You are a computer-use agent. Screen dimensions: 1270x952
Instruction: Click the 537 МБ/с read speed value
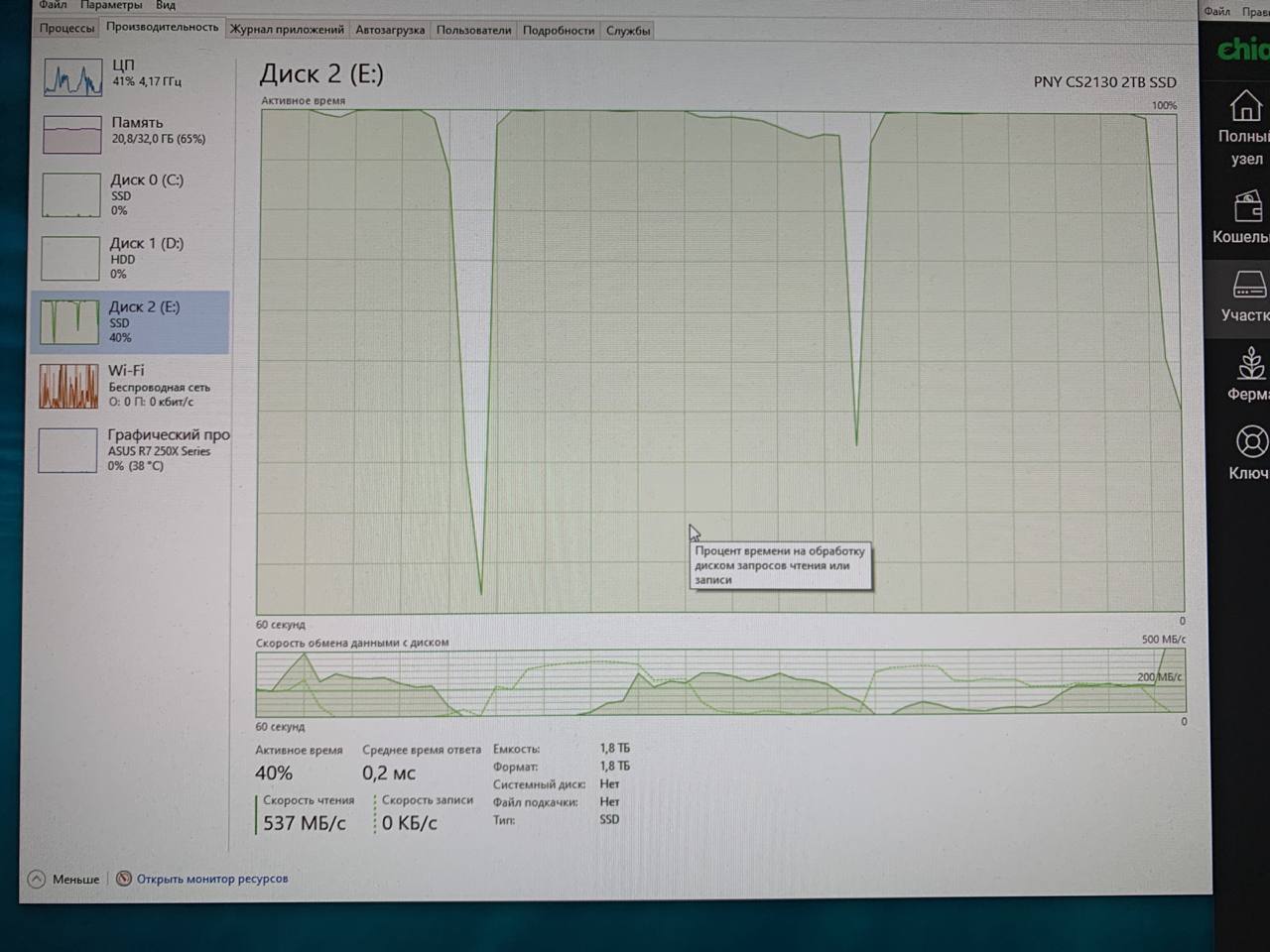305,823
